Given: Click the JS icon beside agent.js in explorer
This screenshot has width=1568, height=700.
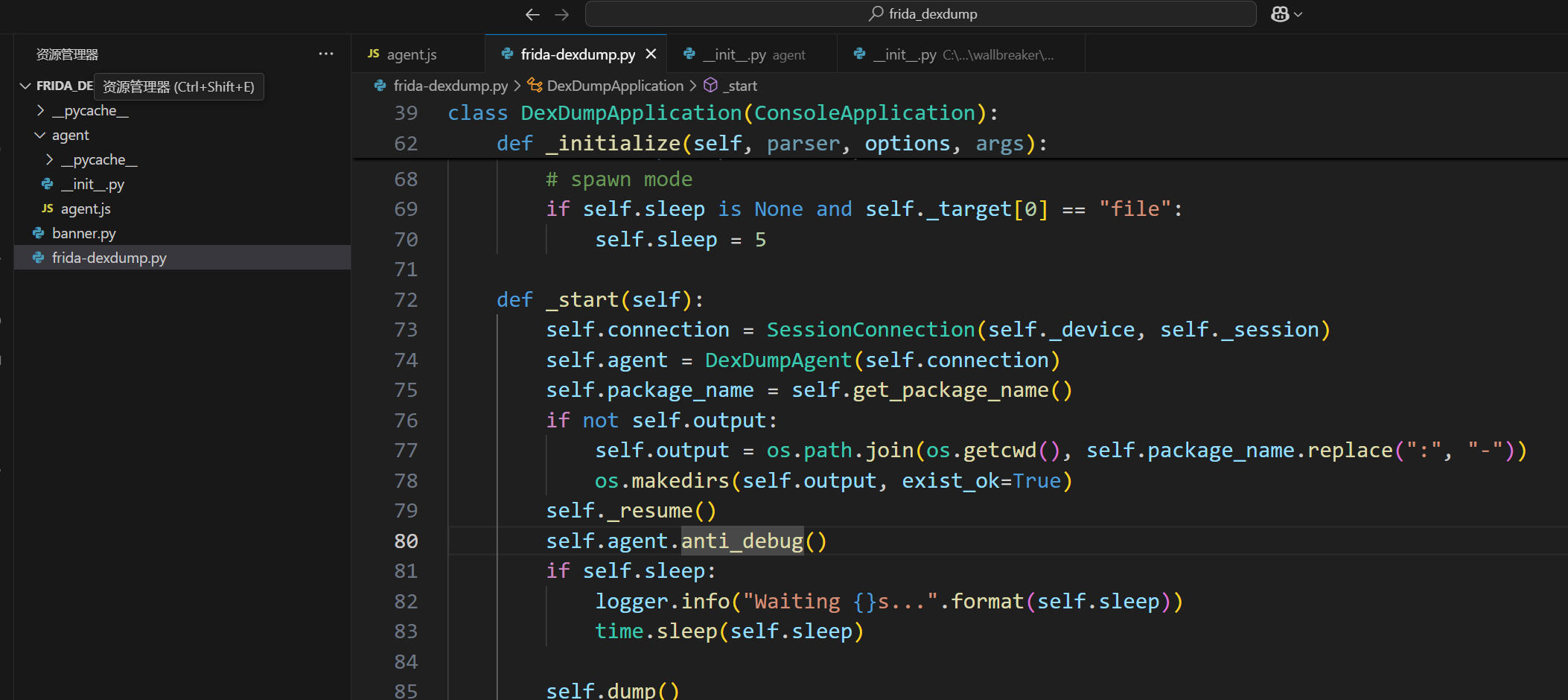Looking at the screenshot, I should click(48, 209).
